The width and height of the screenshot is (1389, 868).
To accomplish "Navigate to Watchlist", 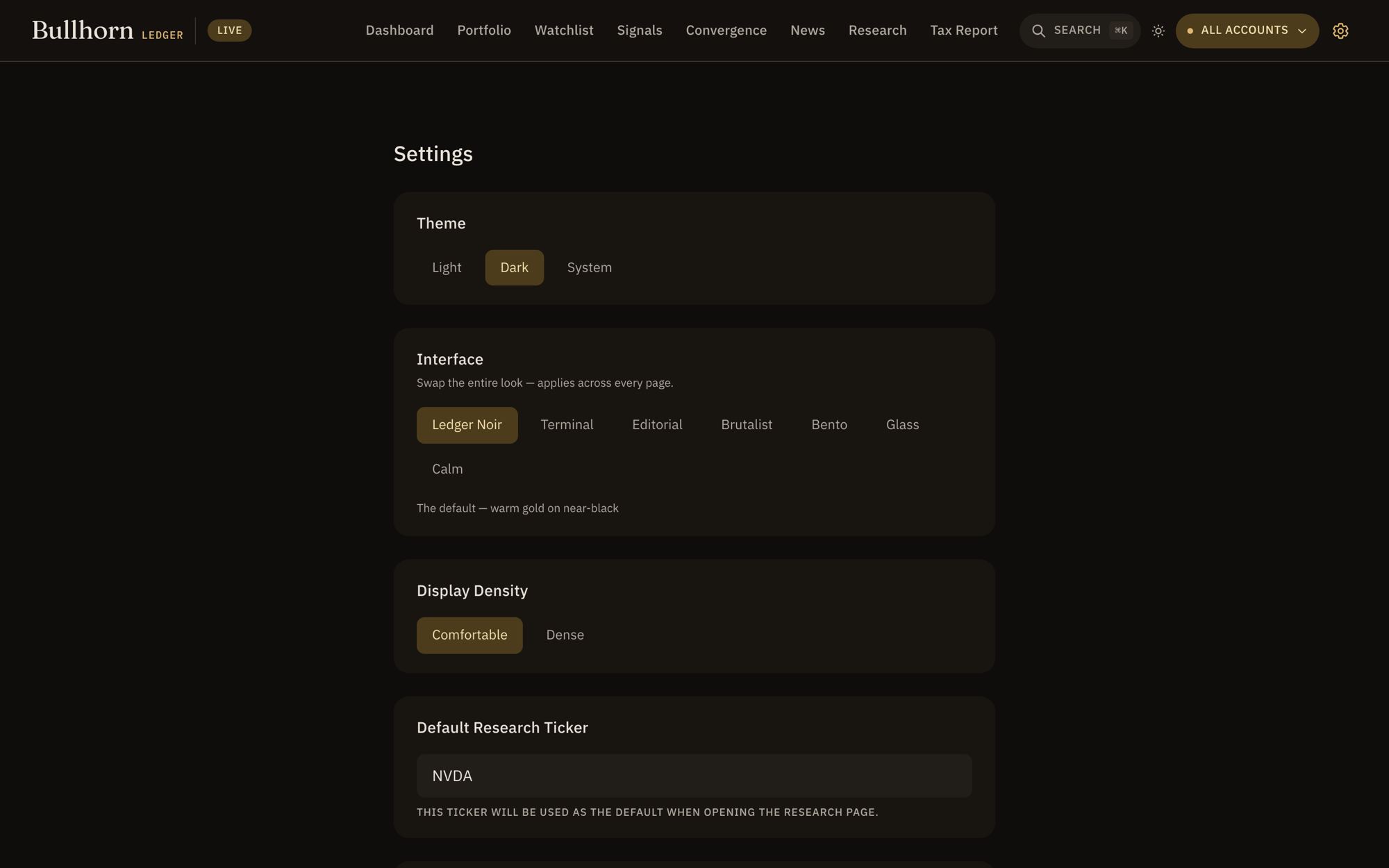I will pyautogui.click(x=564, y=31).
